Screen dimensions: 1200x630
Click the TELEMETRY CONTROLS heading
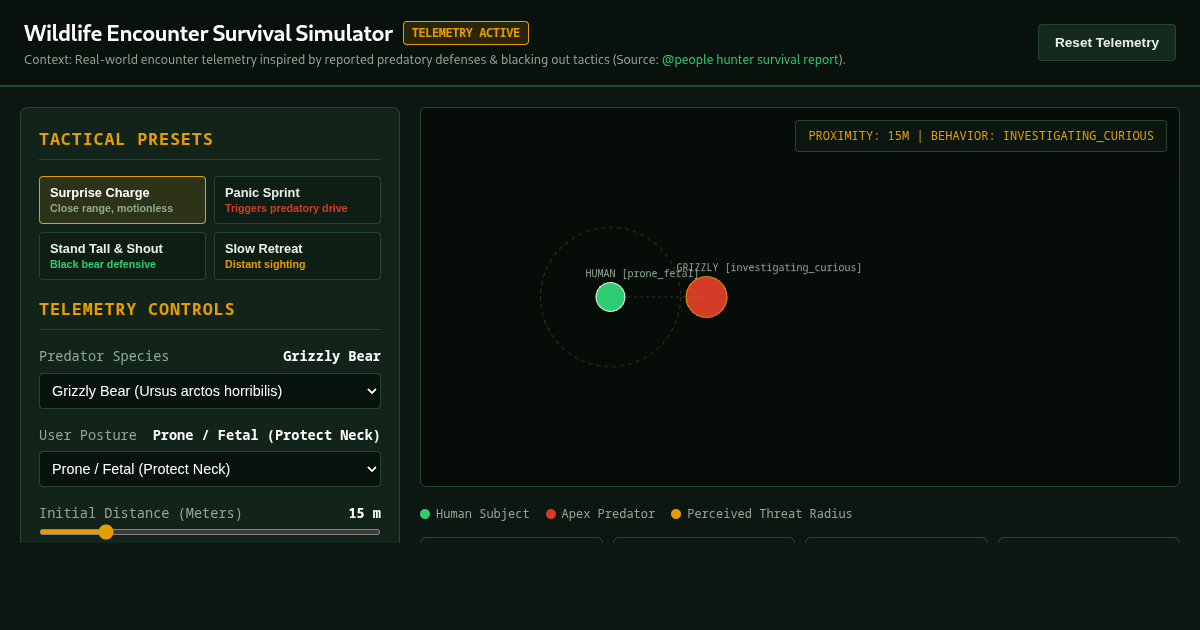click(x=137, y=309)
